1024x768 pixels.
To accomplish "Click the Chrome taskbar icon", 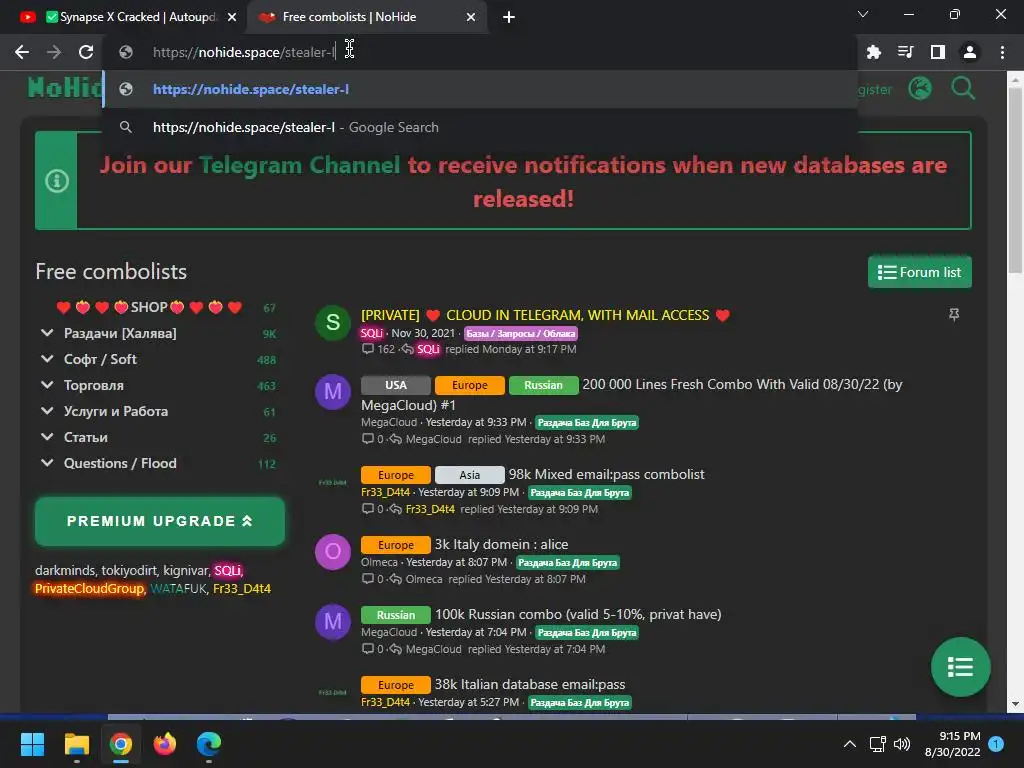I will click(121, 744).
